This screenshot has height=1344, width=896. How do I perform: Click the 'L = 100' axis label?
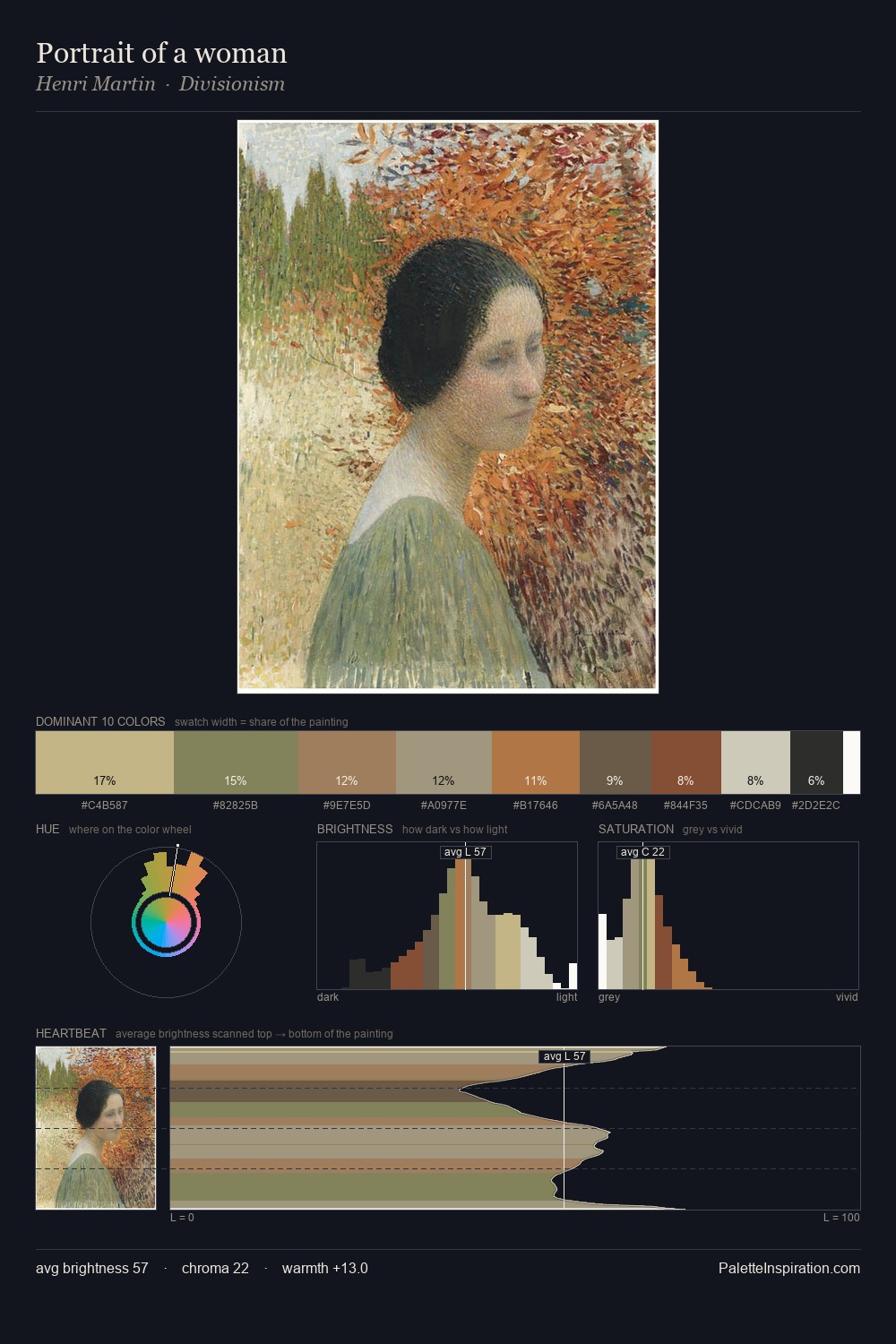pyautogui.click(x=841, y=1218)
